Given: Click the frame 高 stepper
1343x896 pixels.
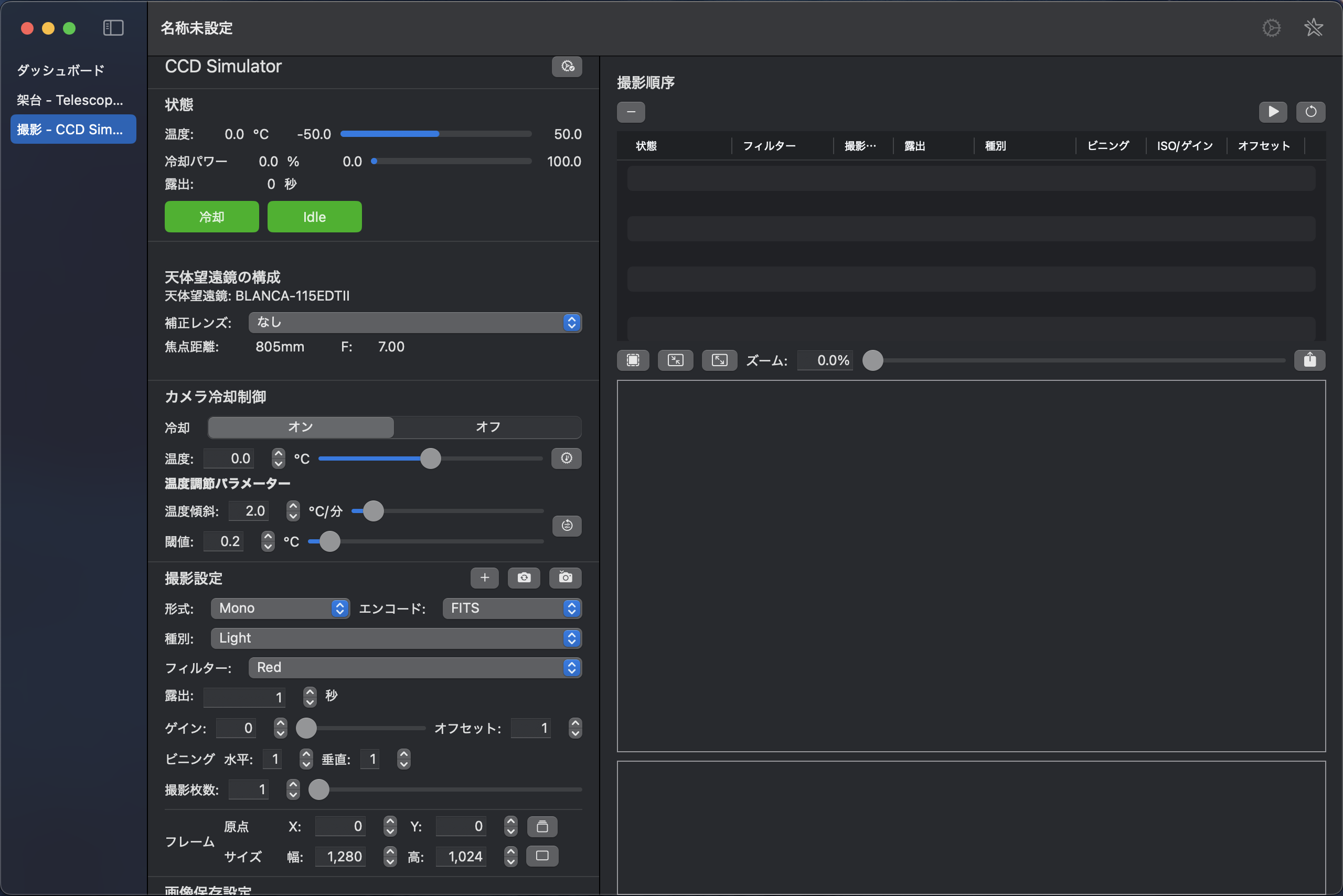Looking at the screenshot, I should (x=511, y=857).
